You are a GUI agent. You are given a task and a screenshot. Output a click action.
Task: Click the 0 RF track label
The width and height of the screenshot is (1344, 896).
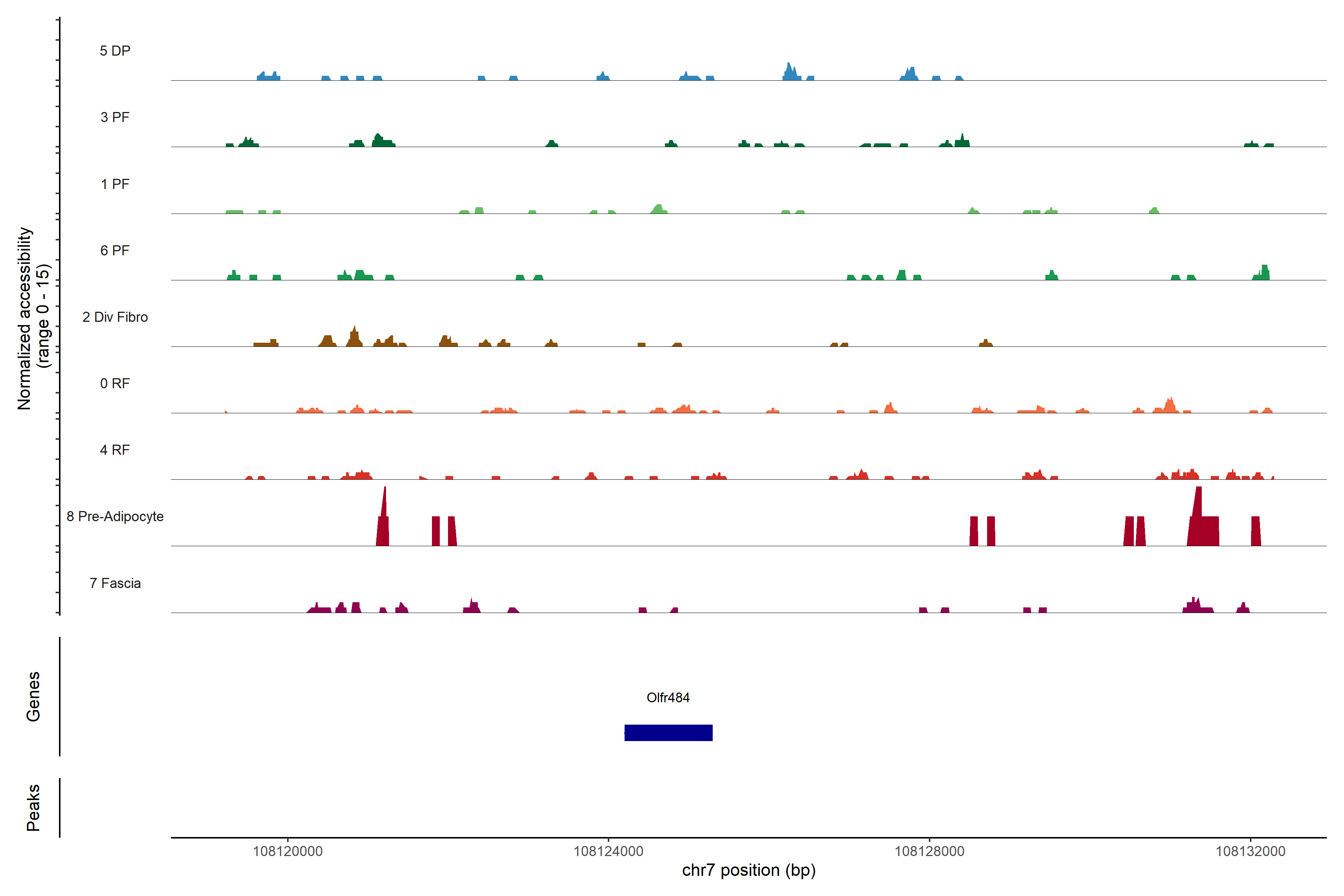click(x=115, y=383)
